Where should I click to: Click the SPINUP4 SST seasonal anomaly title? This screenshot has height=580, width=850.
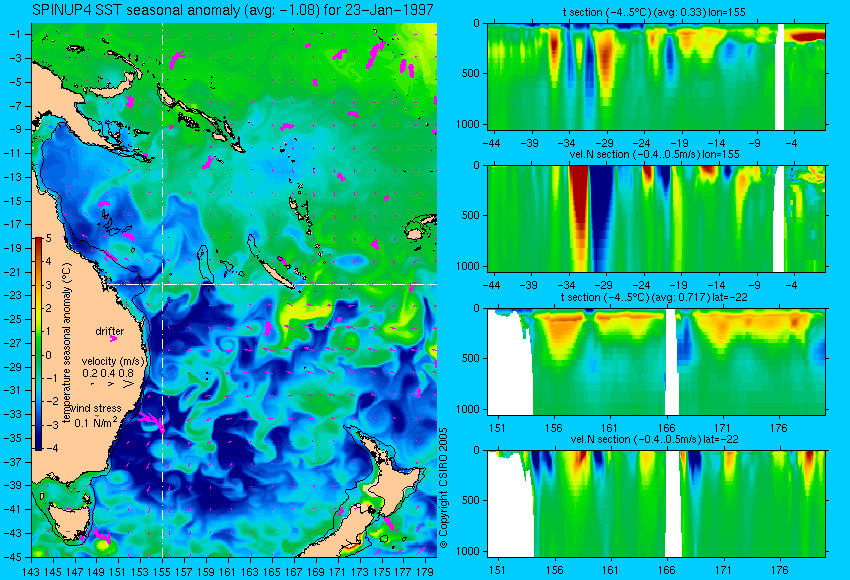pos(233,10)
